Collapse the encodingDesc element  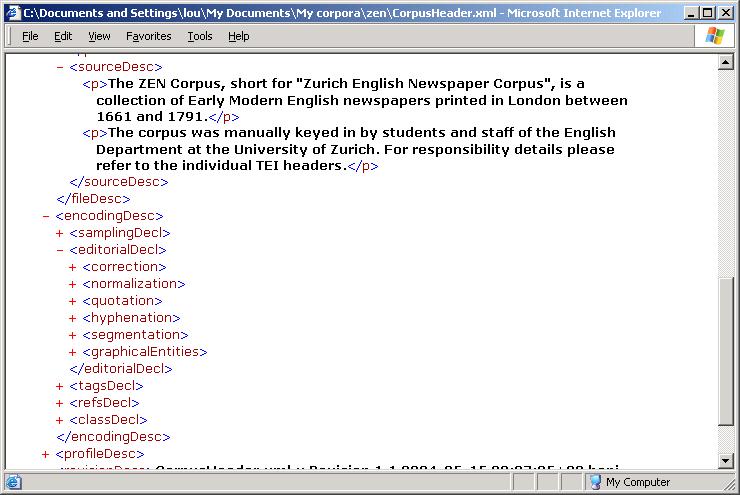46,216
